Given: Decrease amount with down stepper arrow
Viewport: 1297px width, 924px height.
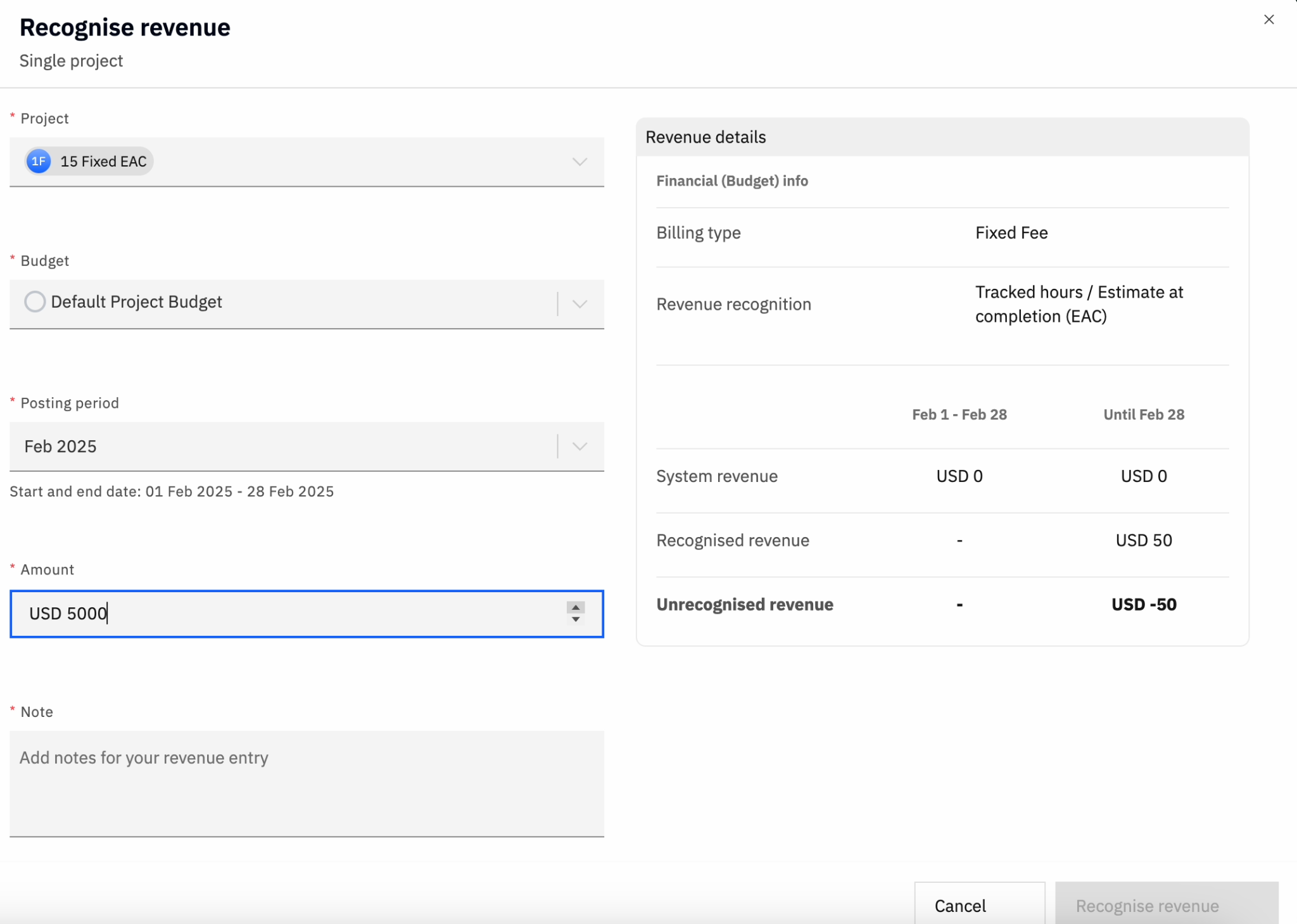Looking at the screenshot, I should tap(576, 619).
